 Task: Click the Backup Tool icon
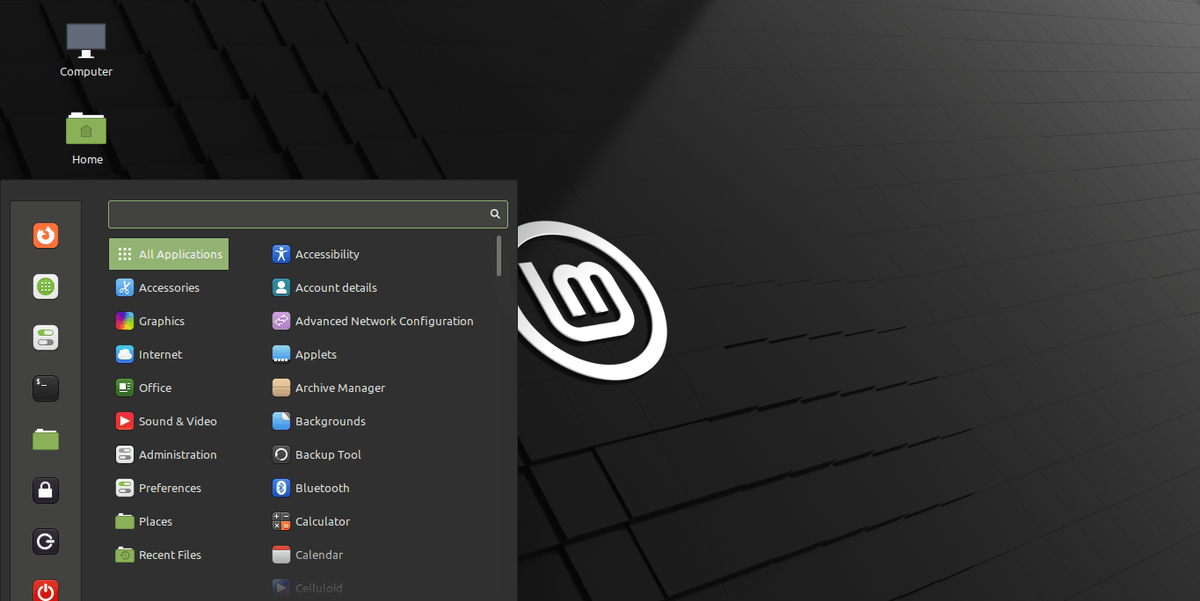(x=281, y=454)
